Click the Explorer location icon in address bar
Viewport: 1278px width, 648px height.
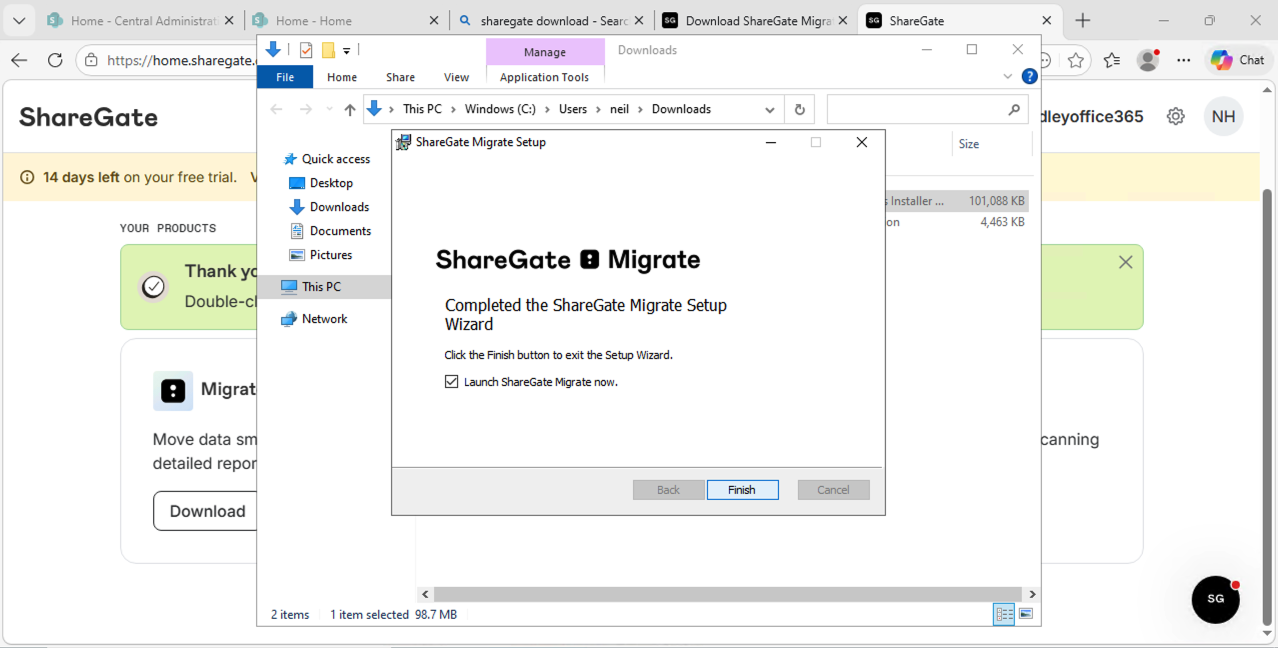pyautogui.click(x=374, y=108)
